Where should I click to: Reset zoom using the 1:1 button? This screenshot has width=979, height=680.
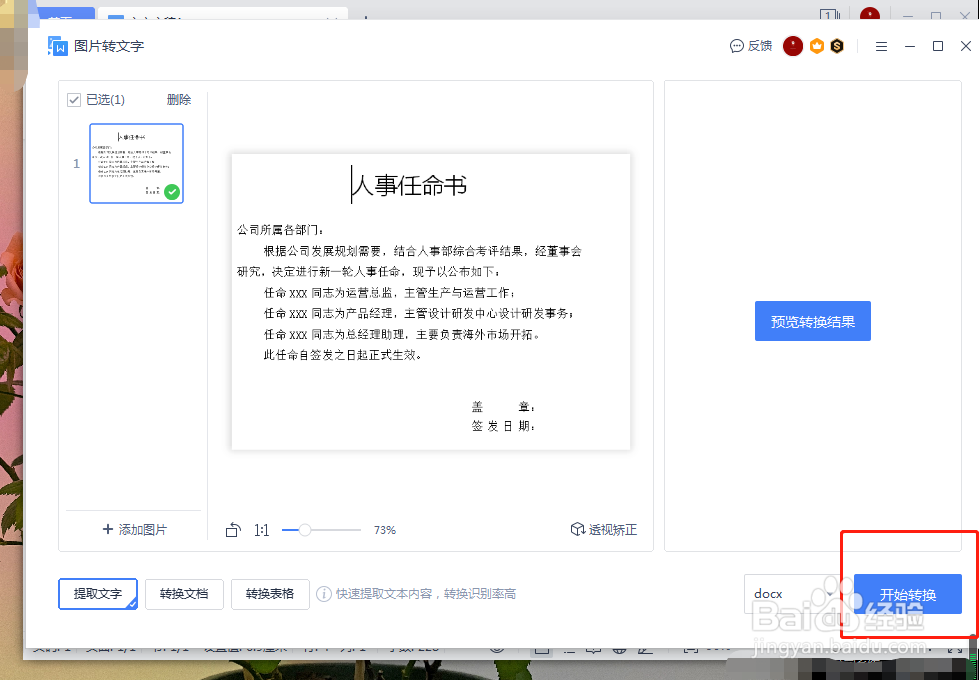tap(262, 530)
